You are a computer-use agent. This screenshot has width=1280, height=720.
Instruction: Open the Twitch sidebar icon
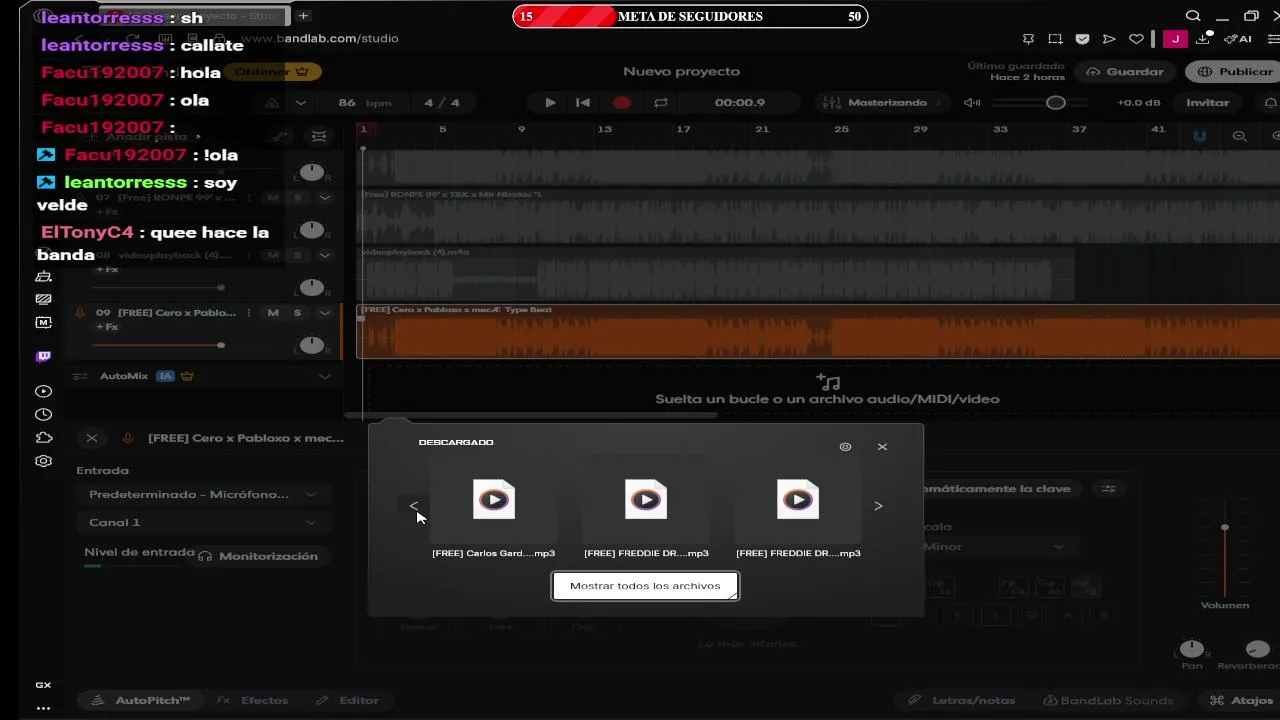(43, 356)
